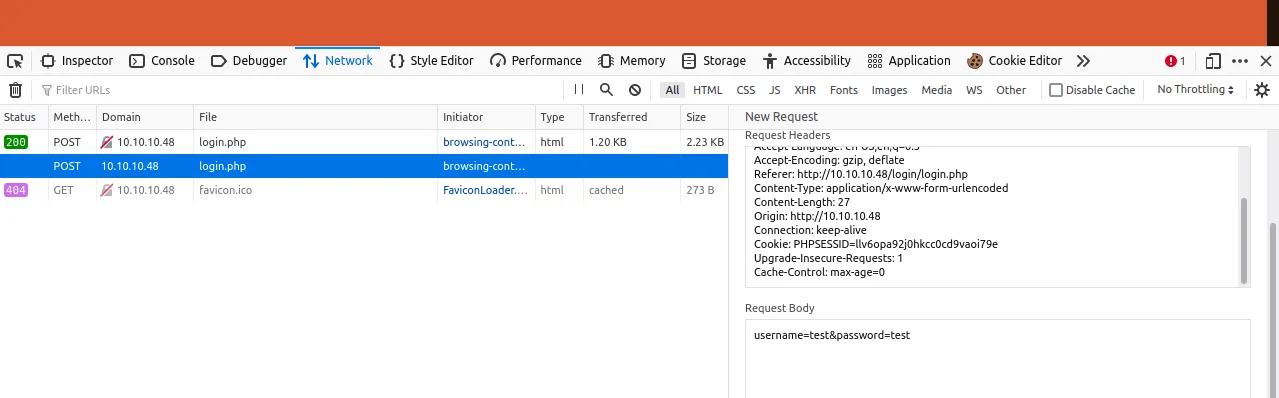Pause network recording
The height and width of the screenshot is (398, 1279).
point(579,90)
